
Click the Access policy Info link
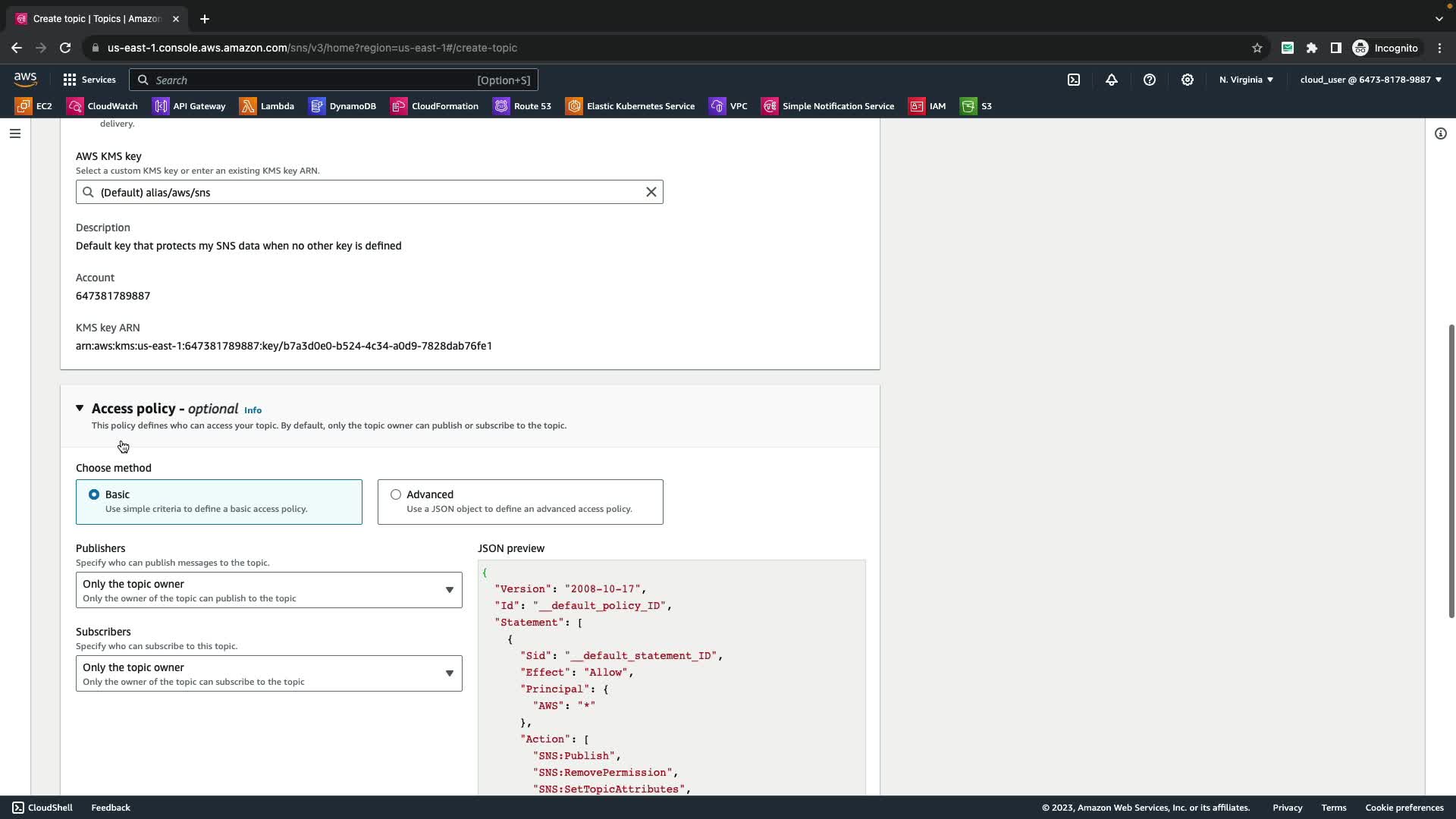(x=253, y=410)
